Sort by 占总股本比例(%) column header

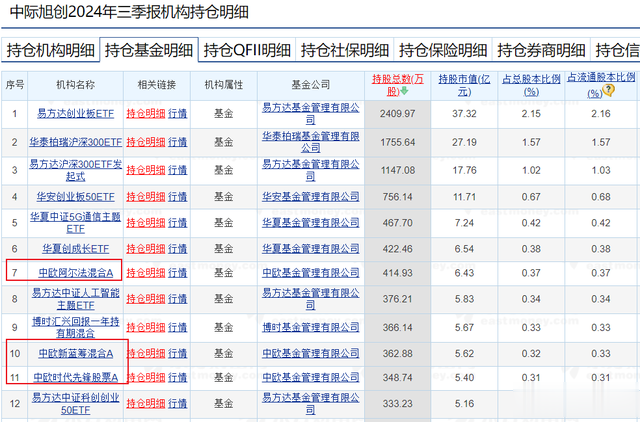click(x=531, y=85)
